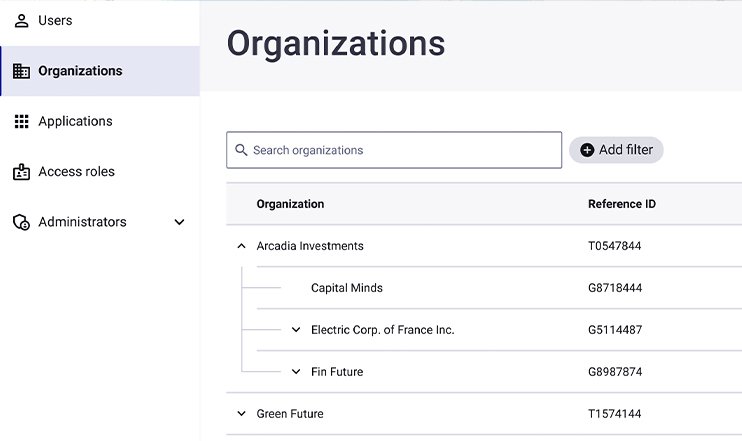Click the search magnifier icon
Screen dimensions: 742x441
[x=241, y=150]
